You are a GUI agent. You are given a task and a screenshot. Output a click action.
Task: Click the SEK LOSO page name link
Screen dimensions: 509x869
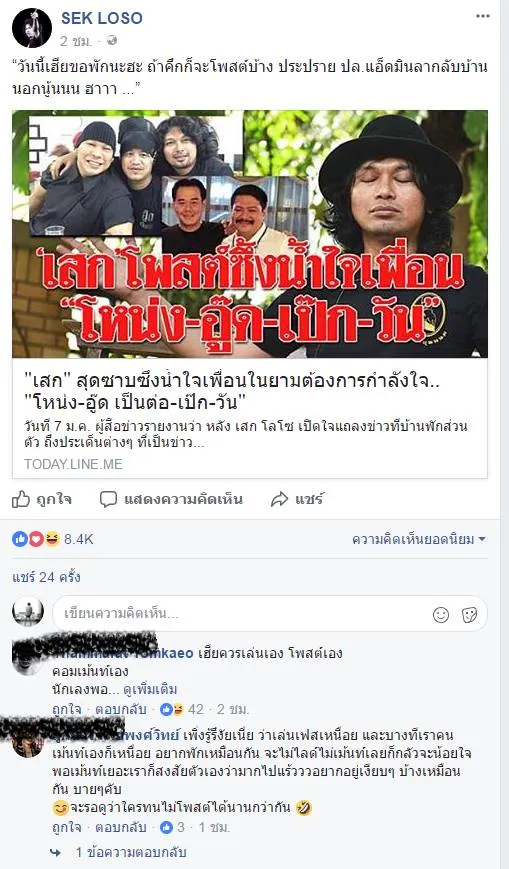[x=101, y=18]
